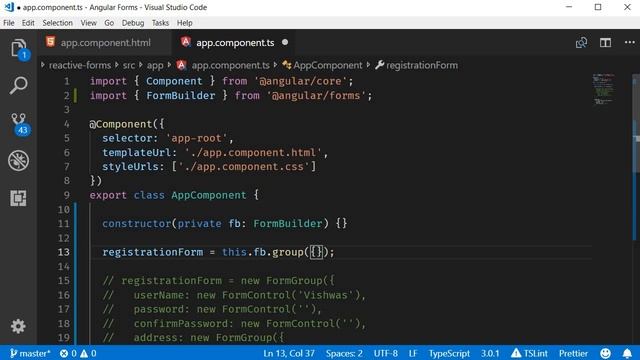The width and height of the screenshot is (640, 360).
Task: Click 'group' method call on line 13
Action: click(x=288, y=252)
